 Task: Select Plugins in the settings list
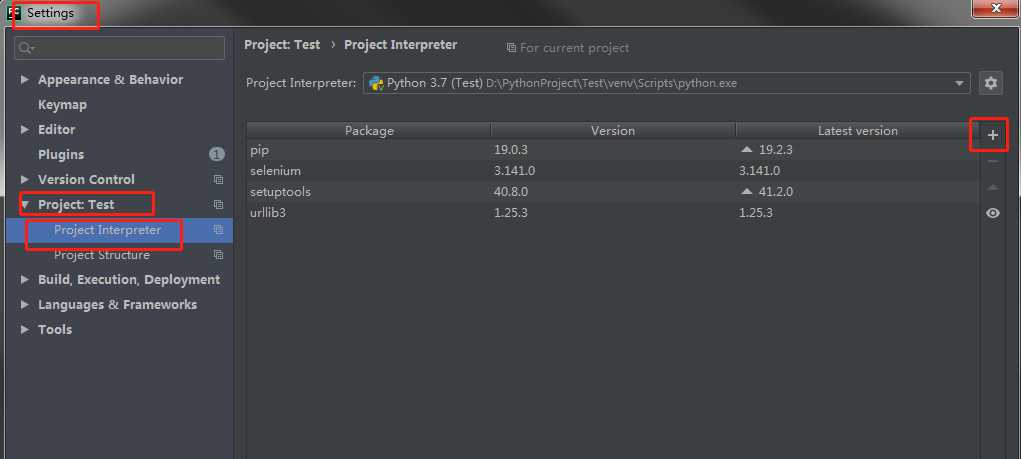(61, 155)
